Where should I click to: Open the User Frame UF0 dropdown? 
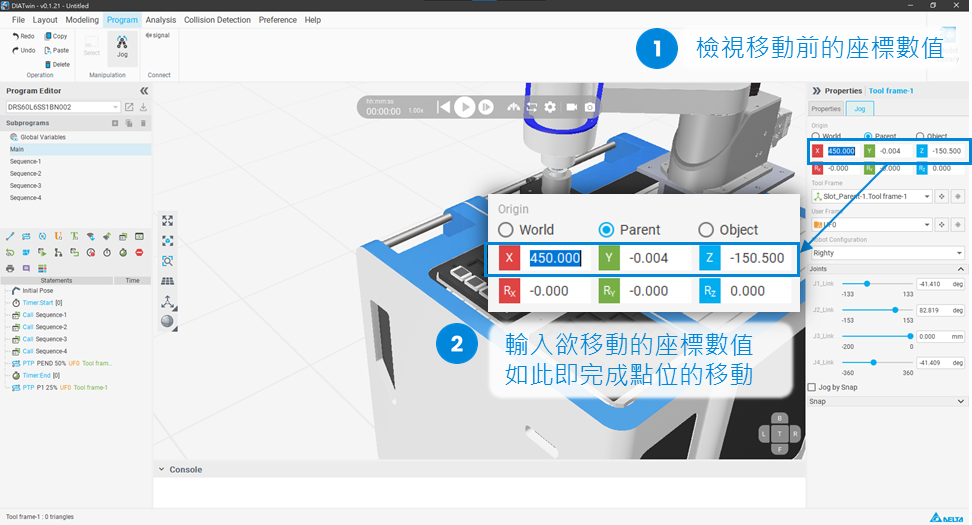pos(872,224)
